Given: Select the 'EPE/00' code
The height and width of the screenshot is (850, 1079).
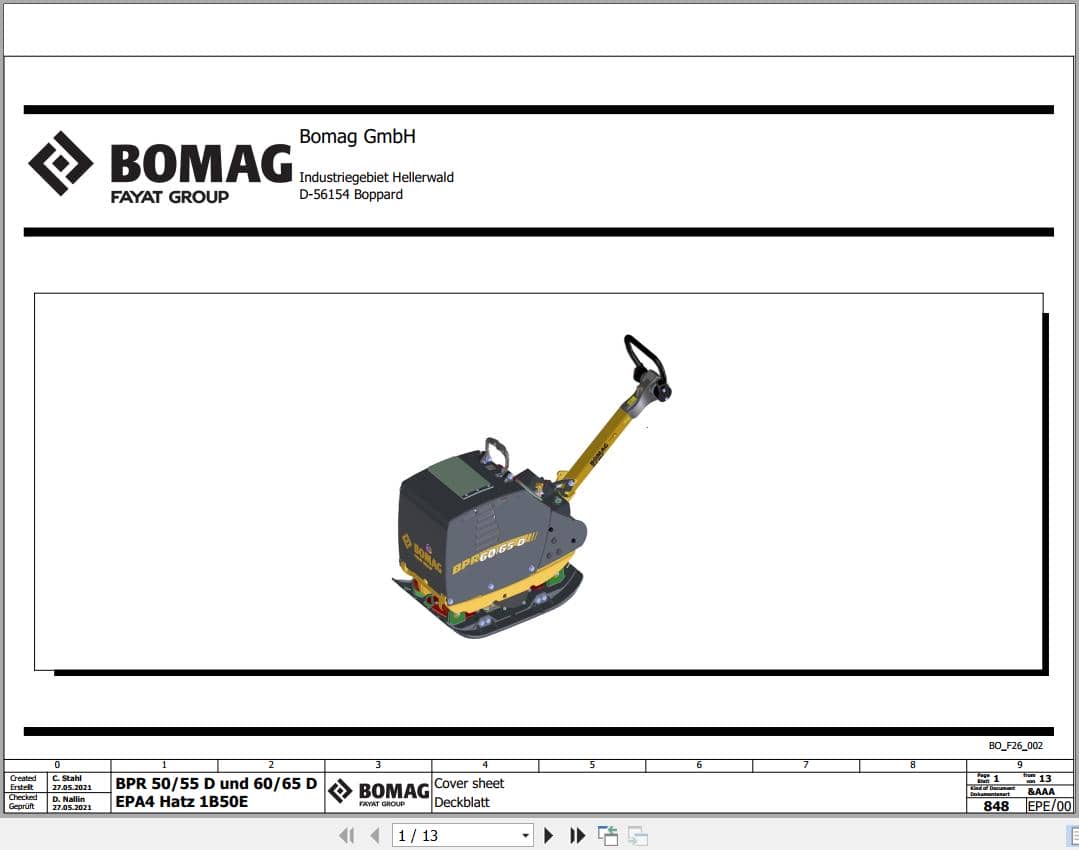Looking at the screenshot, I should 1049,806.
